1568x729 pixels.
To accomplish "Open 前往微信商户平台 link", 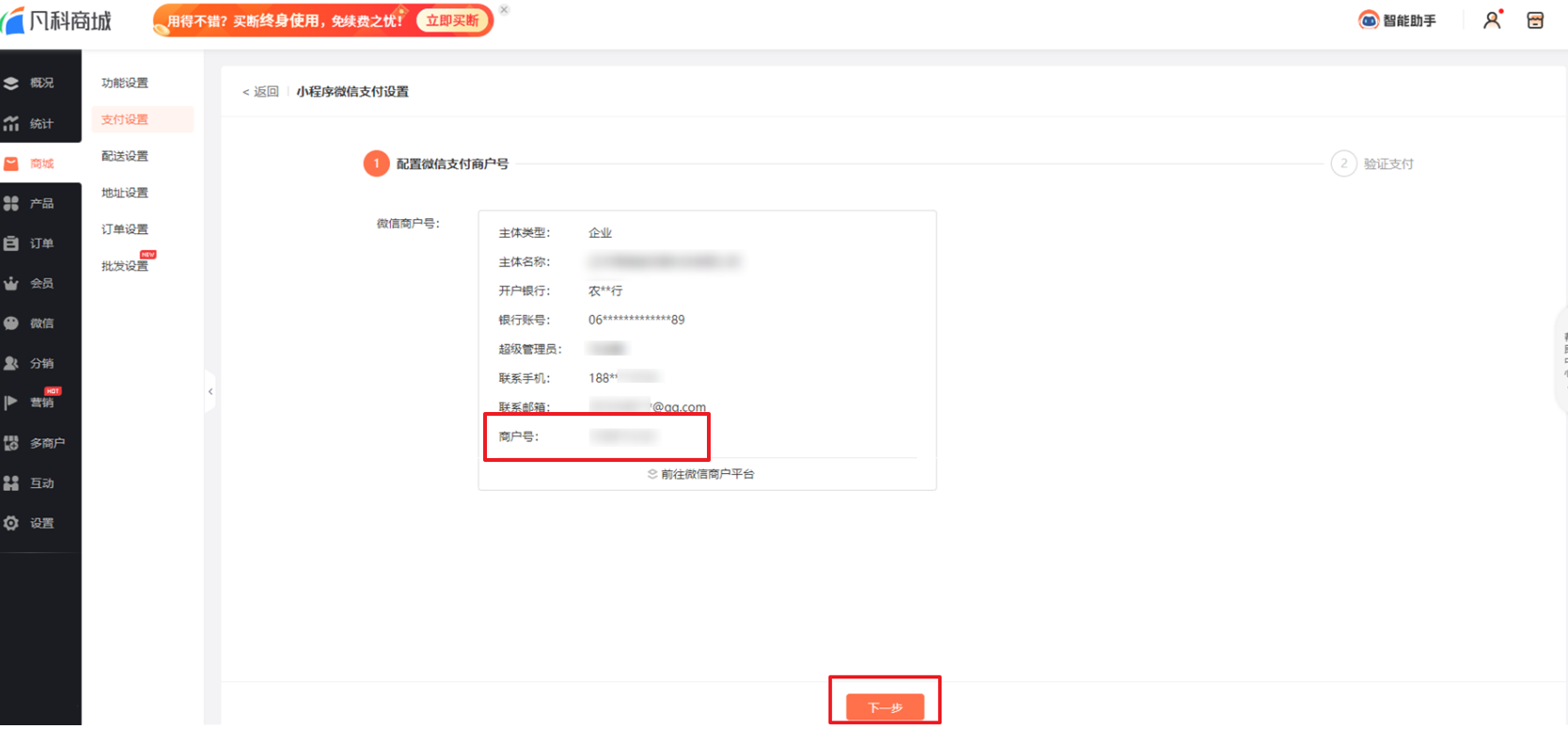I will point(701,474).
